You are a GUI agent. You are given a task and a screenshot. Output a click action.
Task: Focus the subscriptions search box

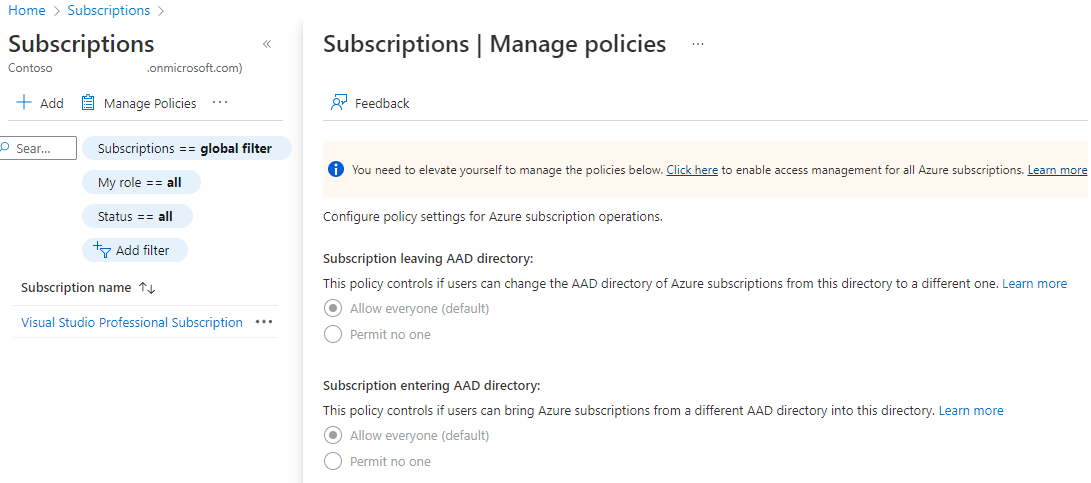tap(38, 148)
